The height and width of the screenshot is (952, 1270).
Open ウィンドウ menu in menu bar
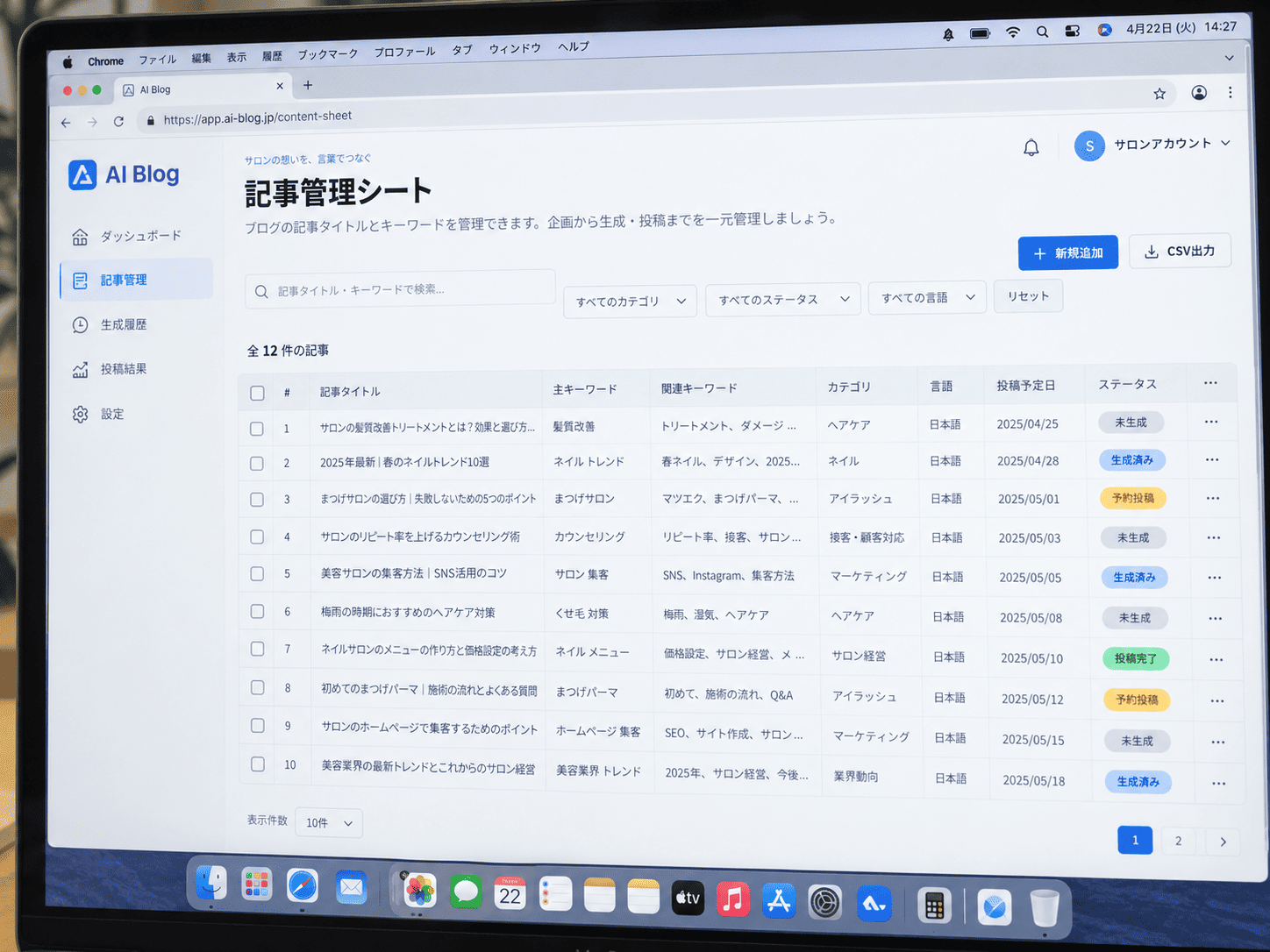pos(515,48)
